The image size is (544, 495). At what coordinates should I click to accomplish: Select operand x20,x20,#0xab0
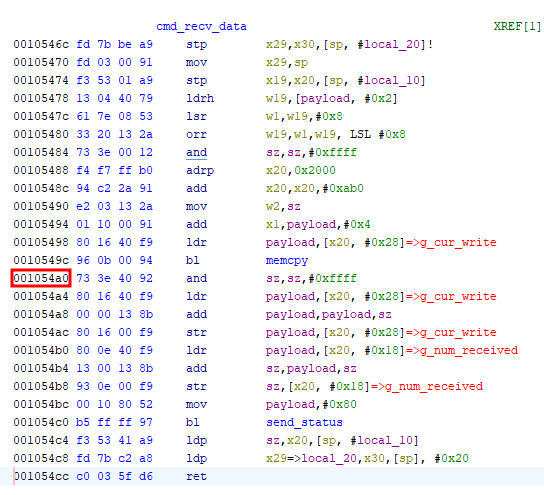[315, 188]
